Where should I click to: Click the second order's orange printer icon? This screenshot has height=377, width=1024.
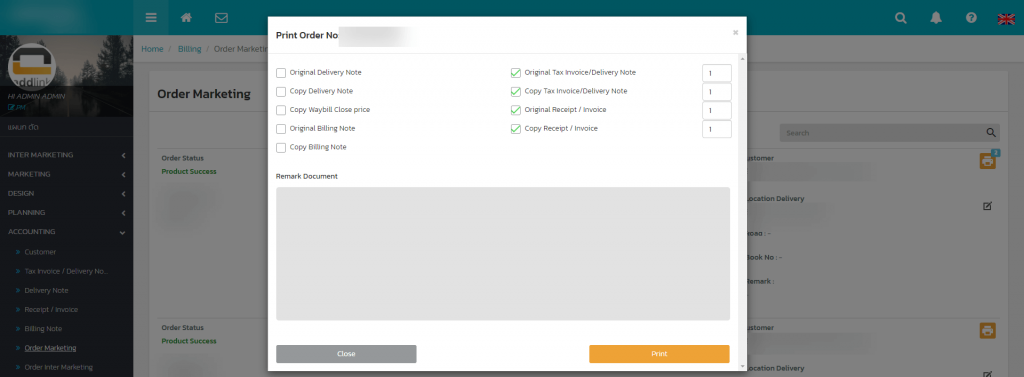(987, 331)
